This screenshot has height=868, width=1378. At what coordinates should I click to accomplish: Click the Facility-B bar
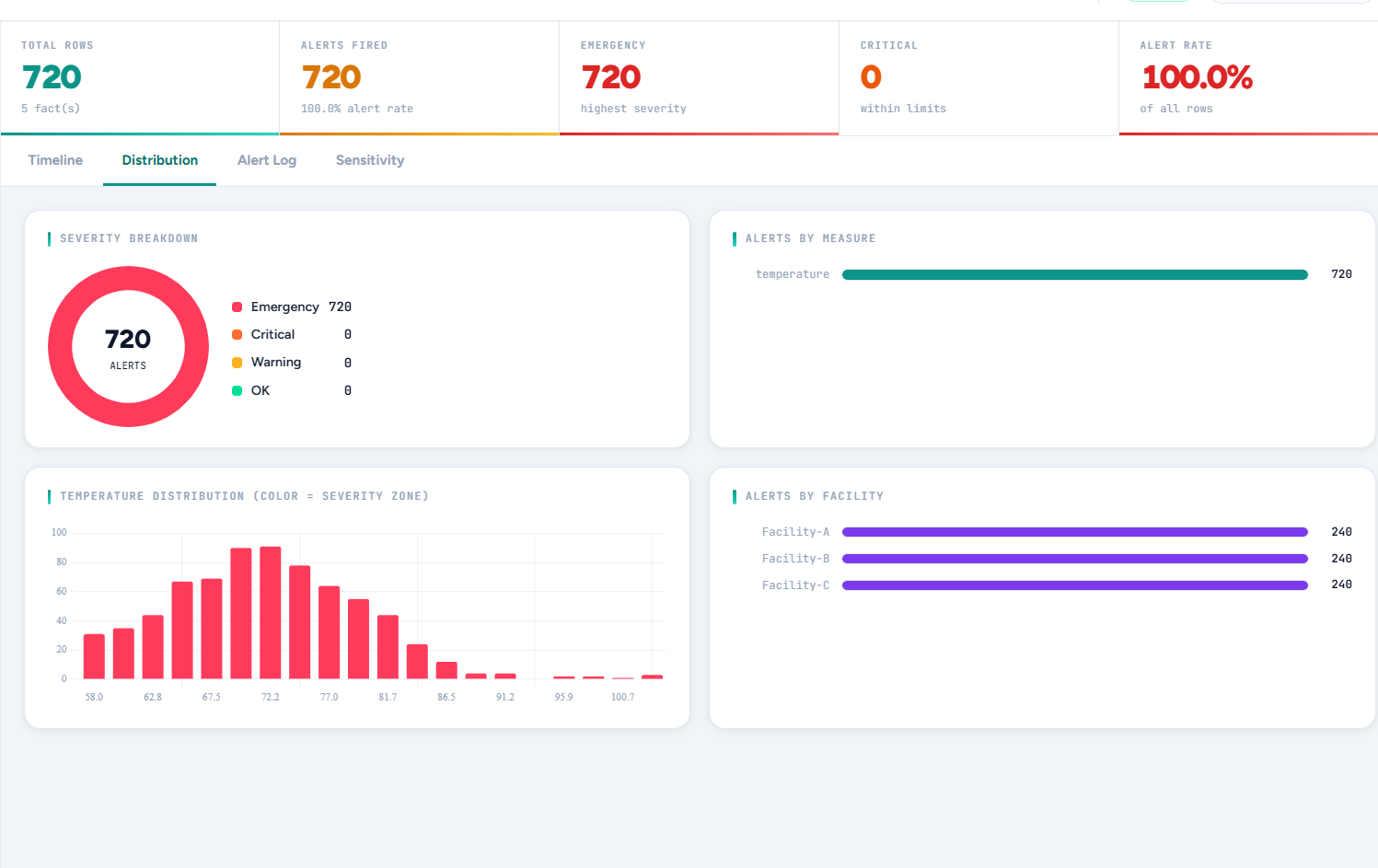1074,558
